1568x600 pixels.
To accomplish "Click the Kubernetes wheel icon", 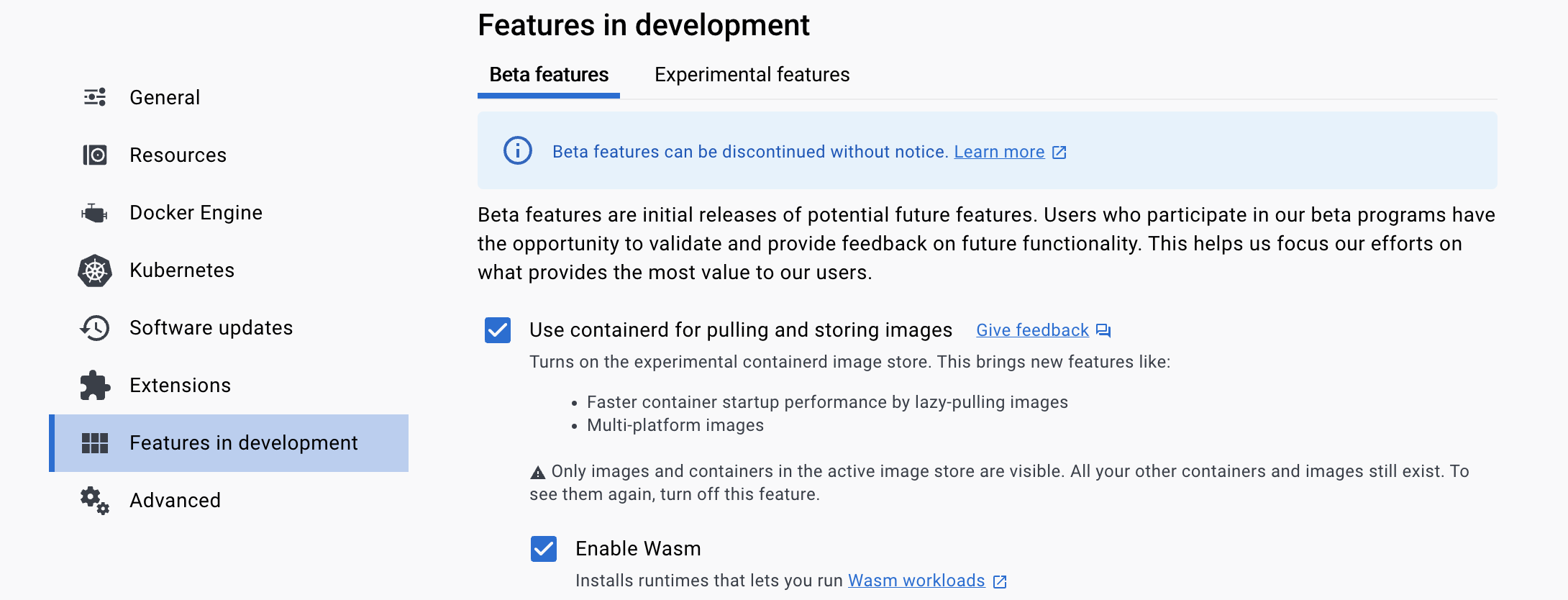I will pyautogui.click(x=95, y=271).
